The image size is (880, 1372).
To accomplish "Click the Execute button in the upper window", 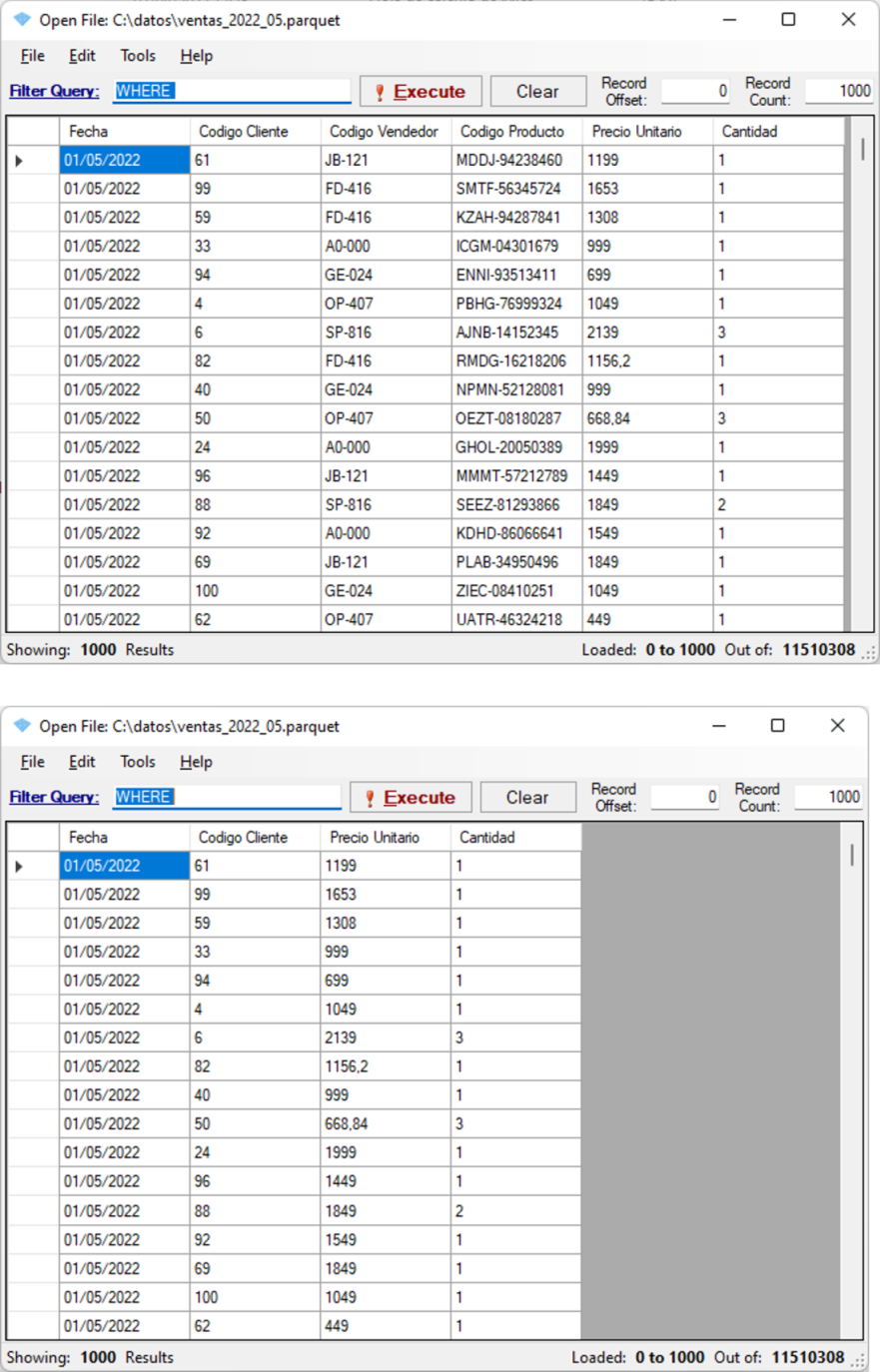I will [x=421, y=92].
